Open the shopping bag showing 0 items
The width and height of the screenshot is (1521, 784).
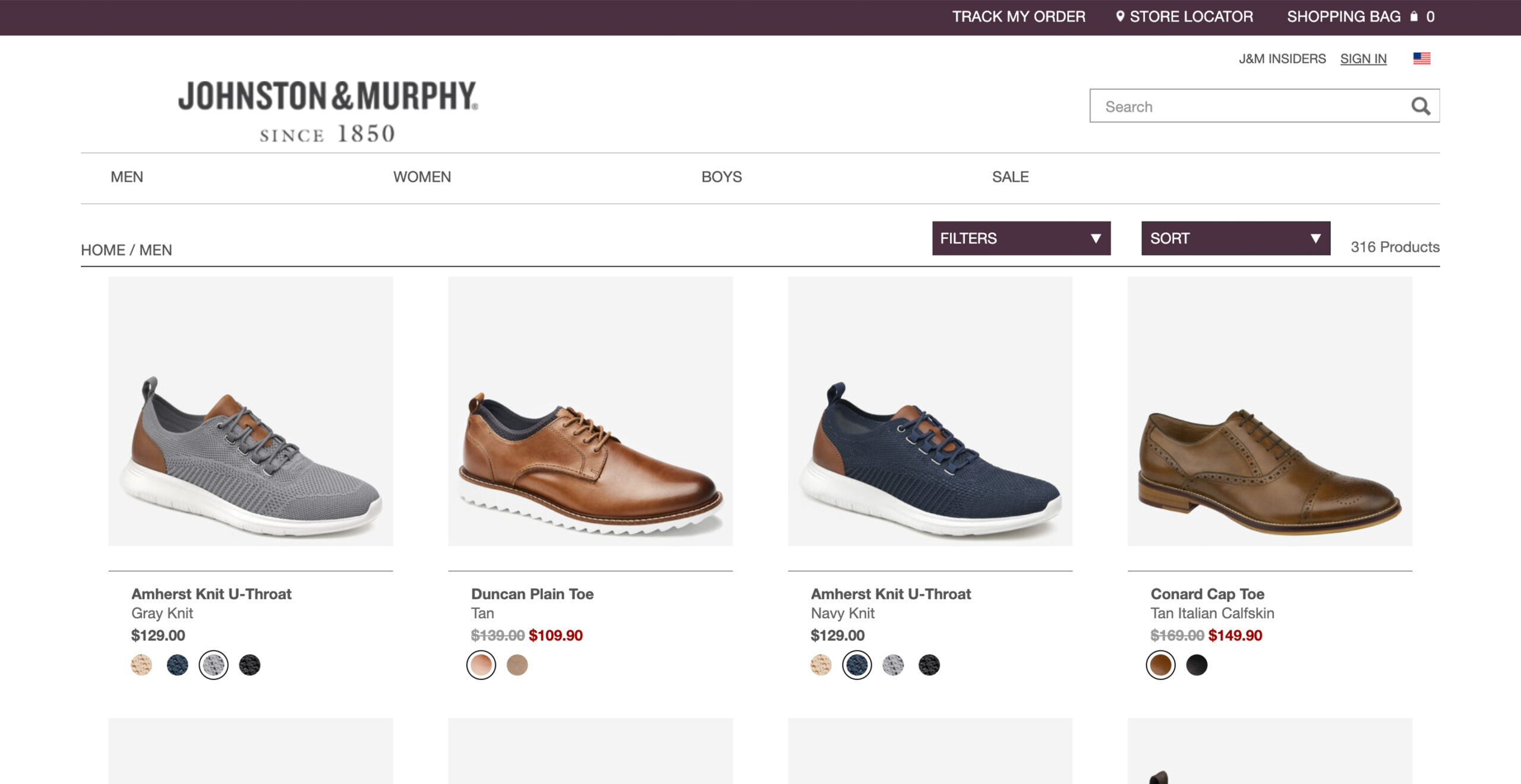[x=1344, y=16]
